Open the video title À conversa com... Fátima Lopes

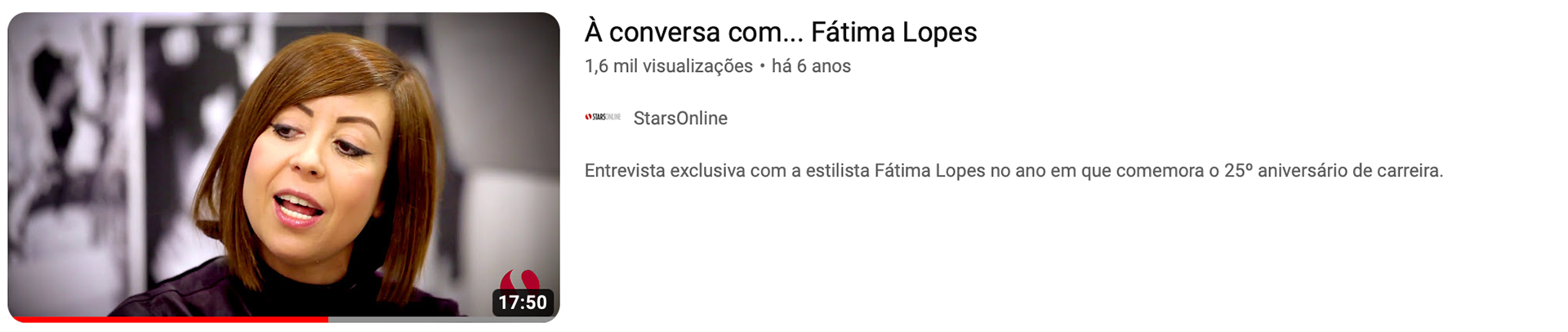781,32
